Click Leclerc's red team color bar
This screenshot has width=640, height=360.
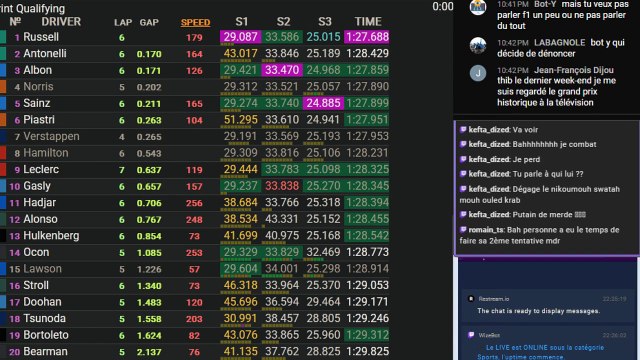[x=3, y=169]
